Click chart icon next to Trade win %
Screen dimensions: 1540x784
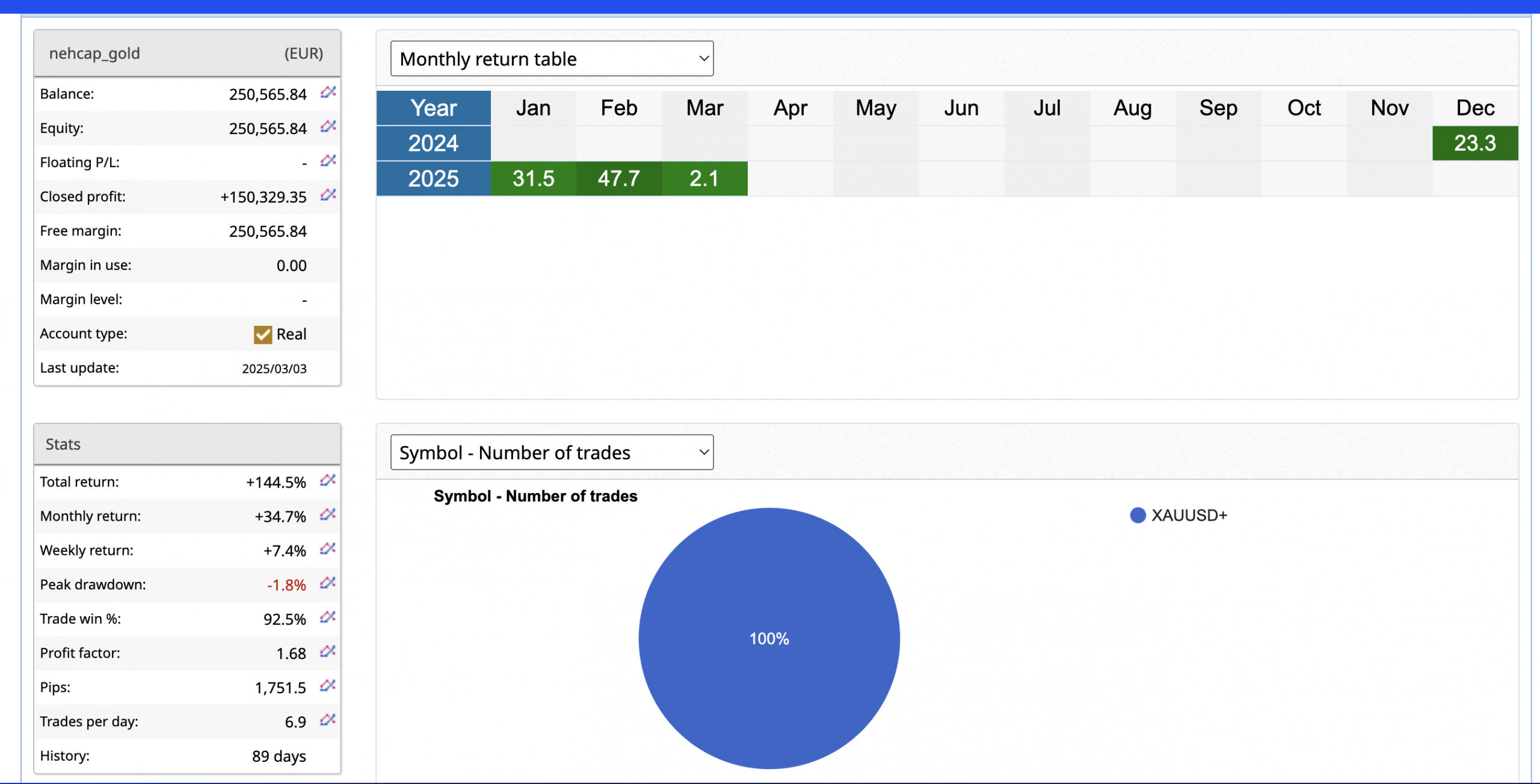coord(327,617)
